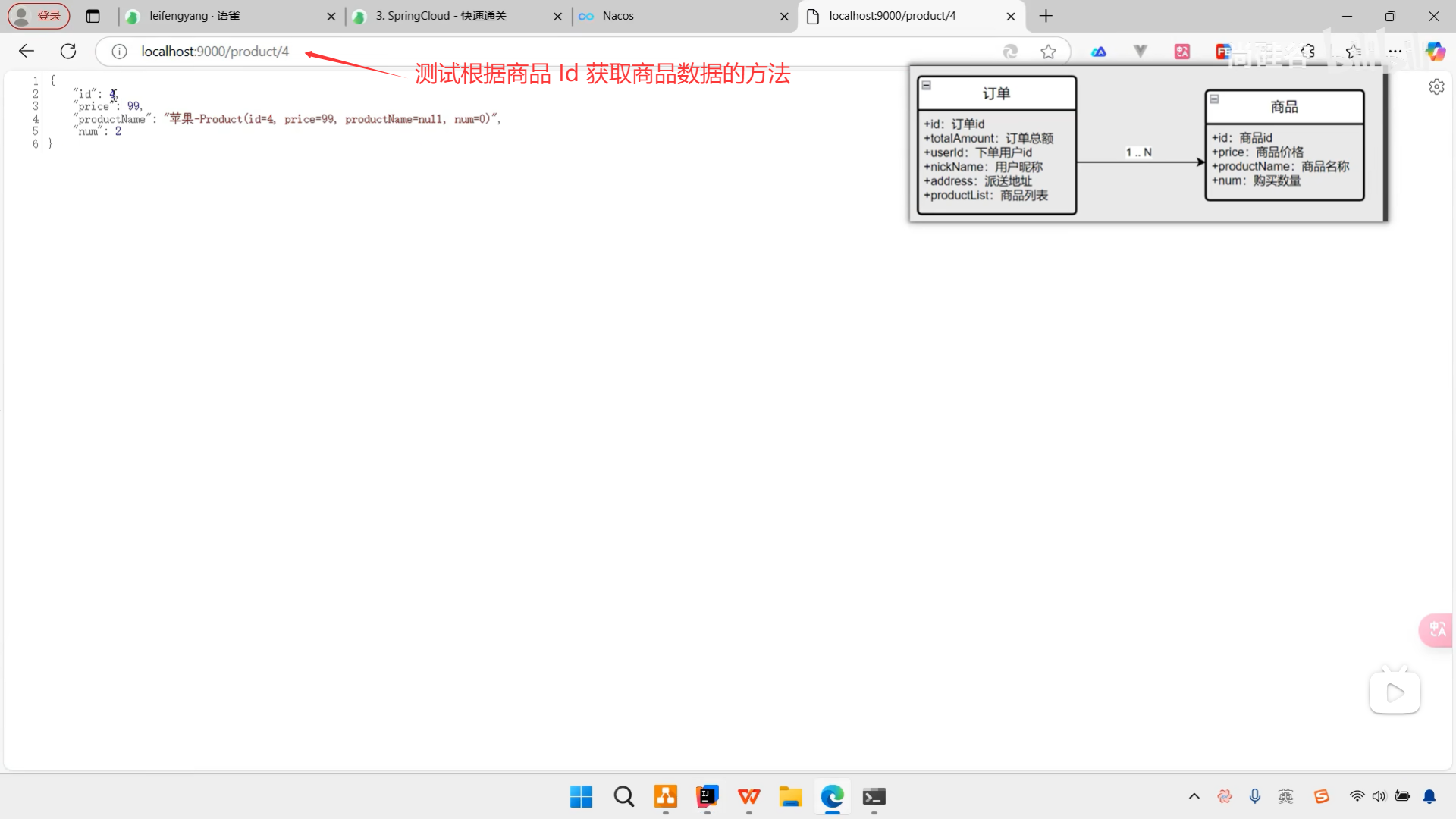The image size is (1456, 819).
Task: Click the site information icon
Action: (x=119, y=52)
